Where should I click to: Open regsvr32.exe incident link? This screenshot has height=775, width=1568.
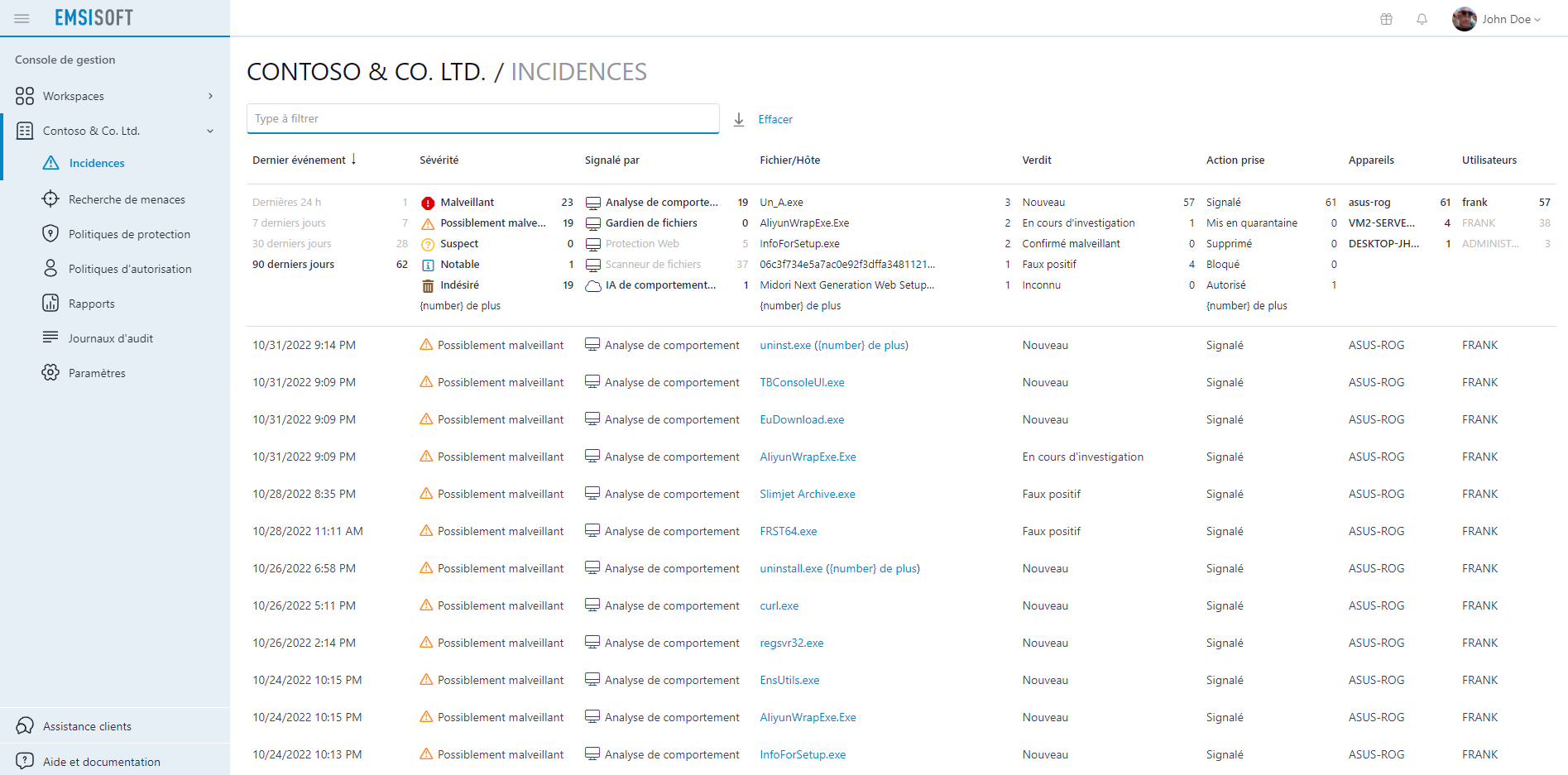point(791,643)
